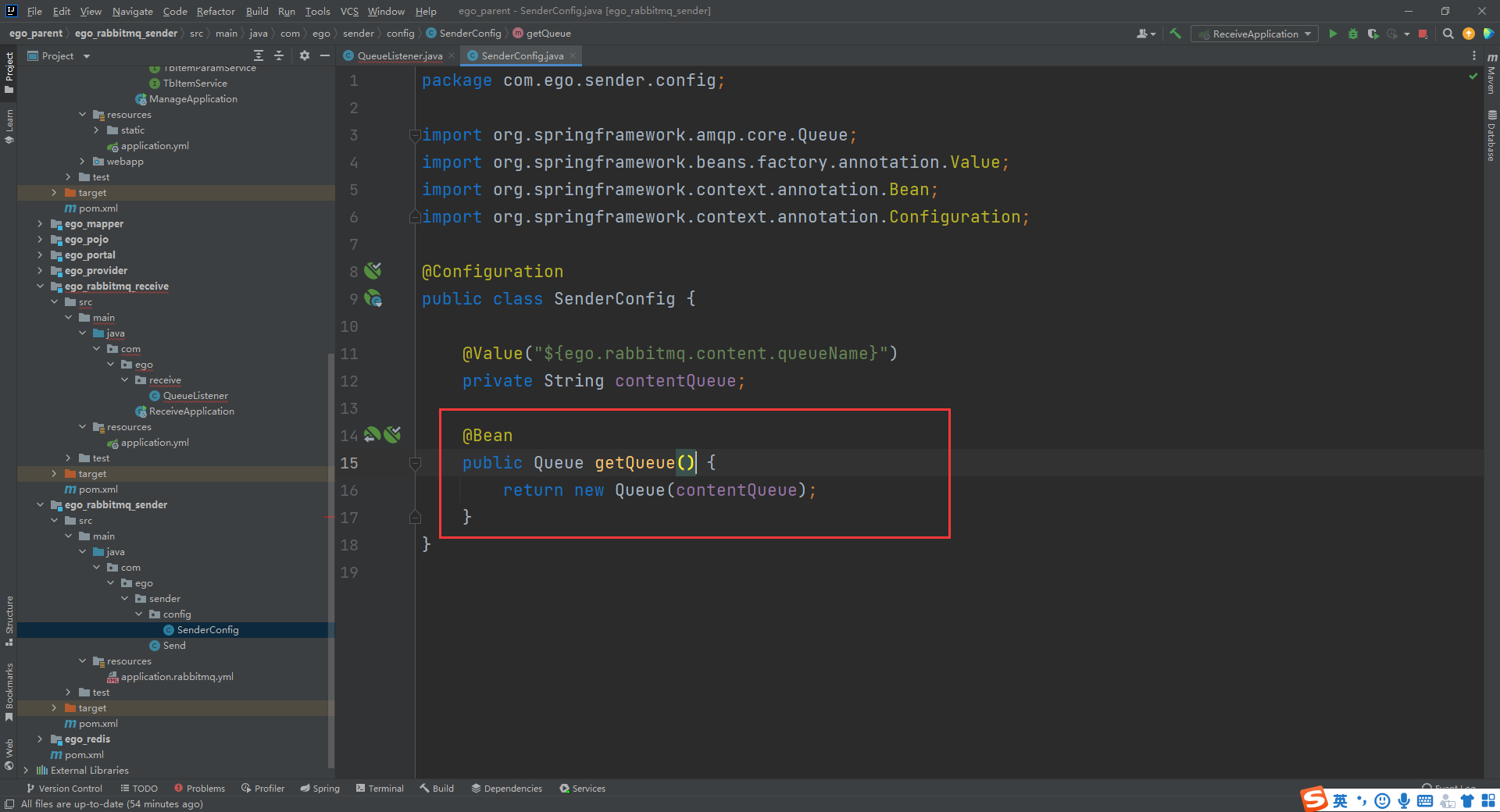
Task: Run with Coverage icon
Action: [x=1373, y=34]
